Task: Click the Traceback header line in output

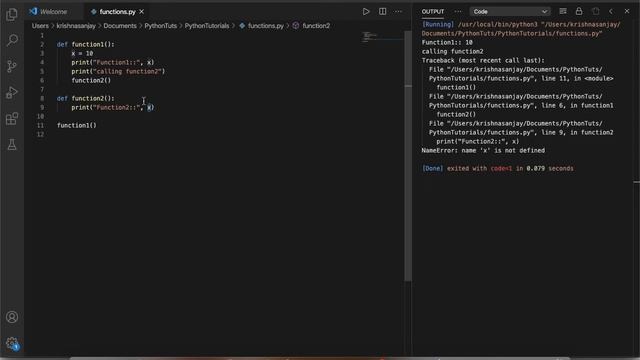Action: [x=483, y=60]
